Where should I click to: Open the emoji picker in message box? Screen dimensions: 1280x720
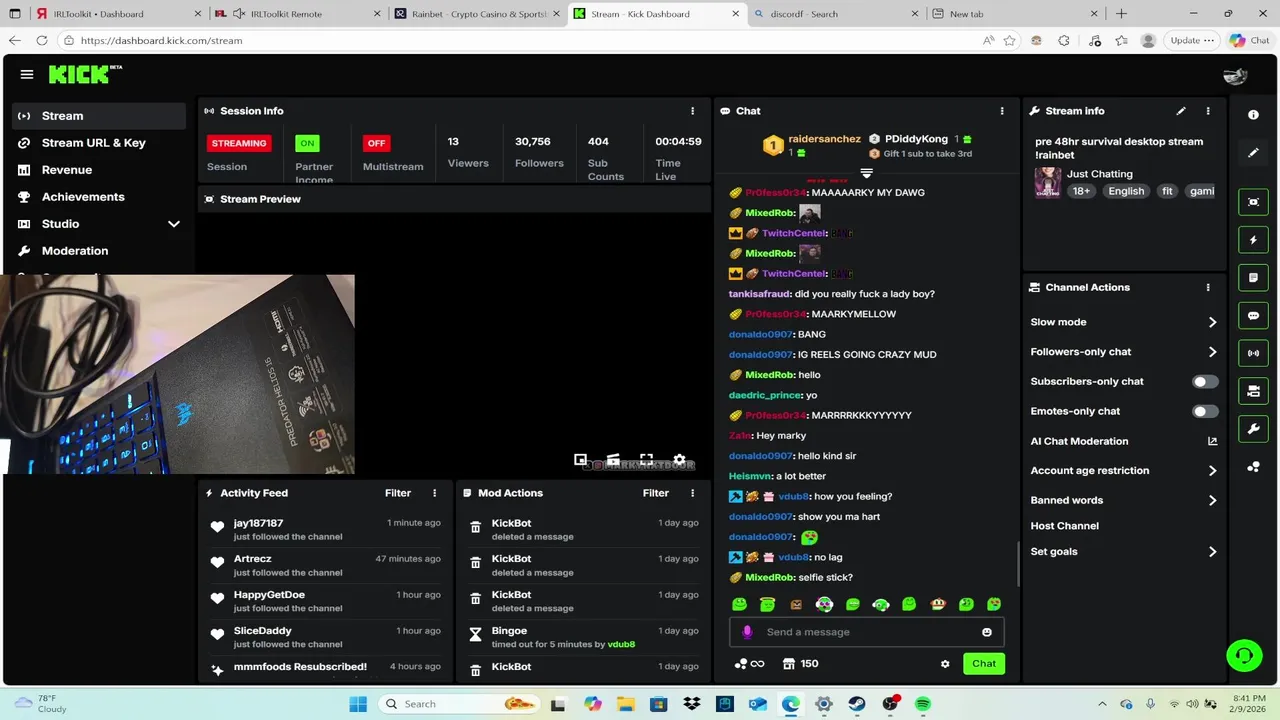point(987,632)
